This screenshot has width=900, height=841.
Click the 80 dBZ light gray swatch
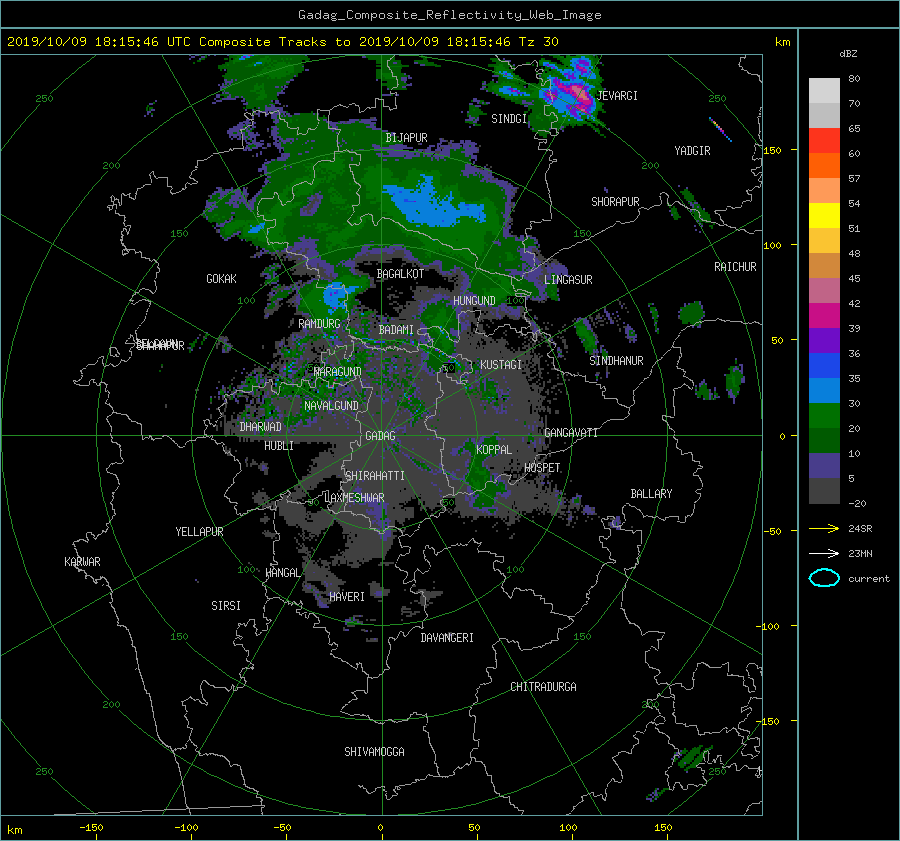[824, 91]
